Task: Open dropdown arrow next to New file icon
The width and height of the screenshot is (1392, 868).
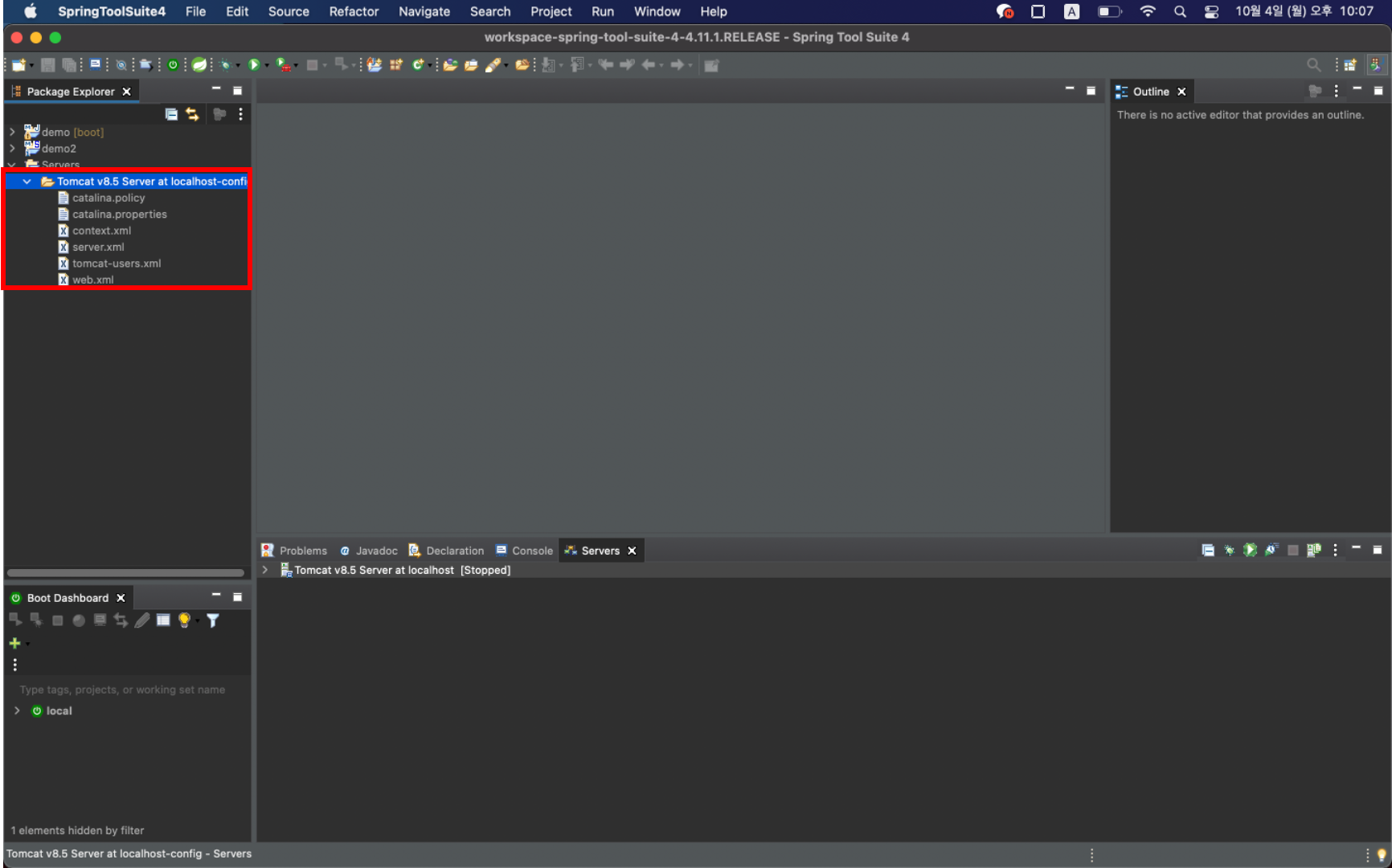Action: point(31,66)
